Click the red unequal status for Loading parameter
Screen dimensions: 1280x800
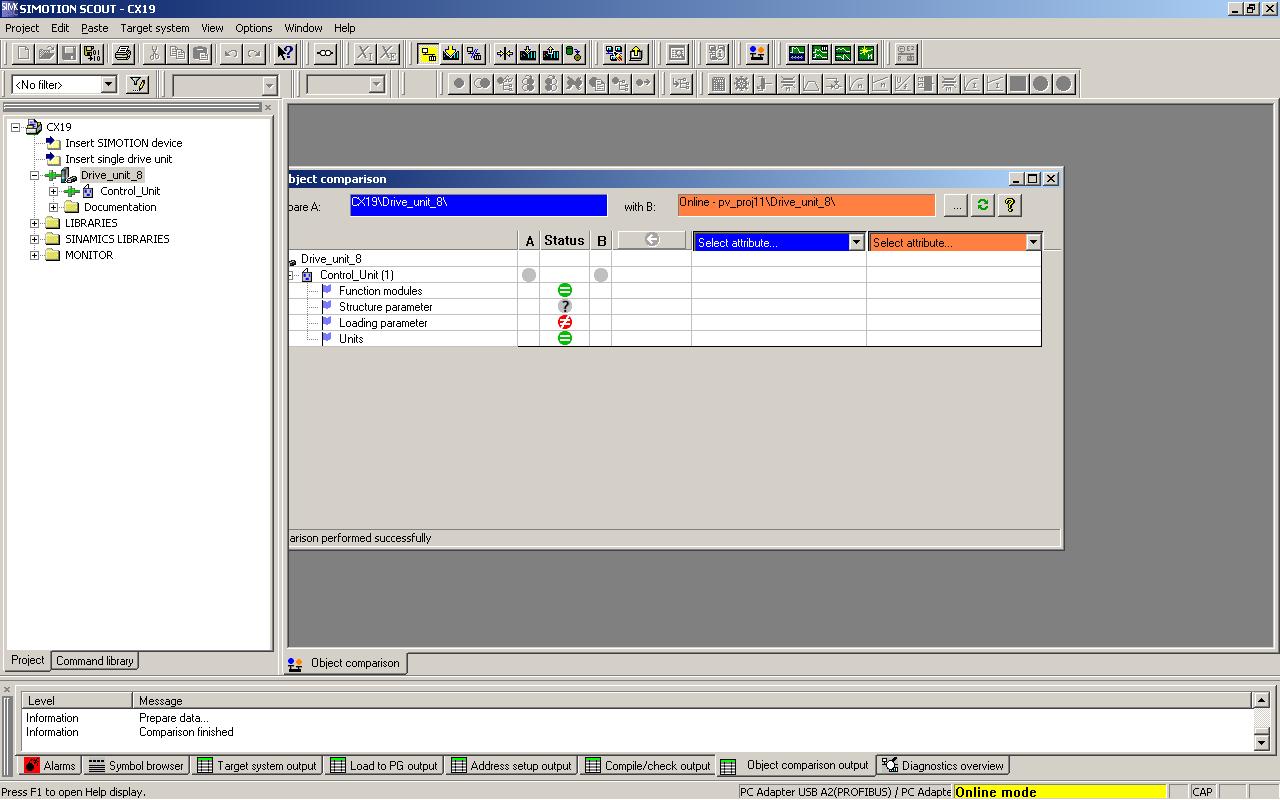point(565,323)
